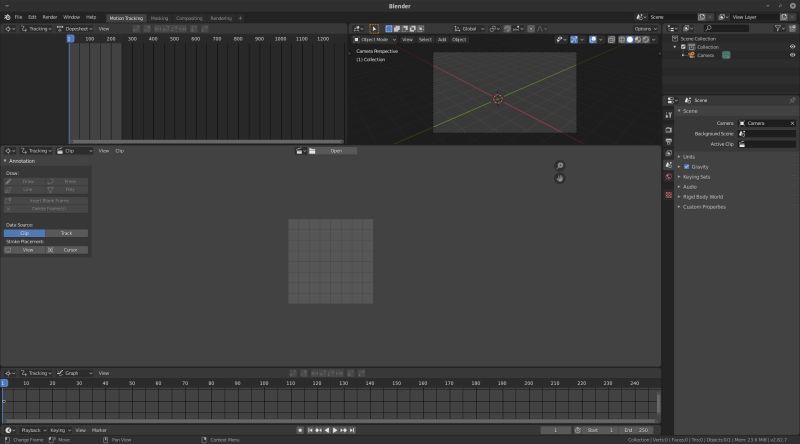Screen dimensions: 800x444
Task: Open the Render menu
Action: click(x=49, y=17)
